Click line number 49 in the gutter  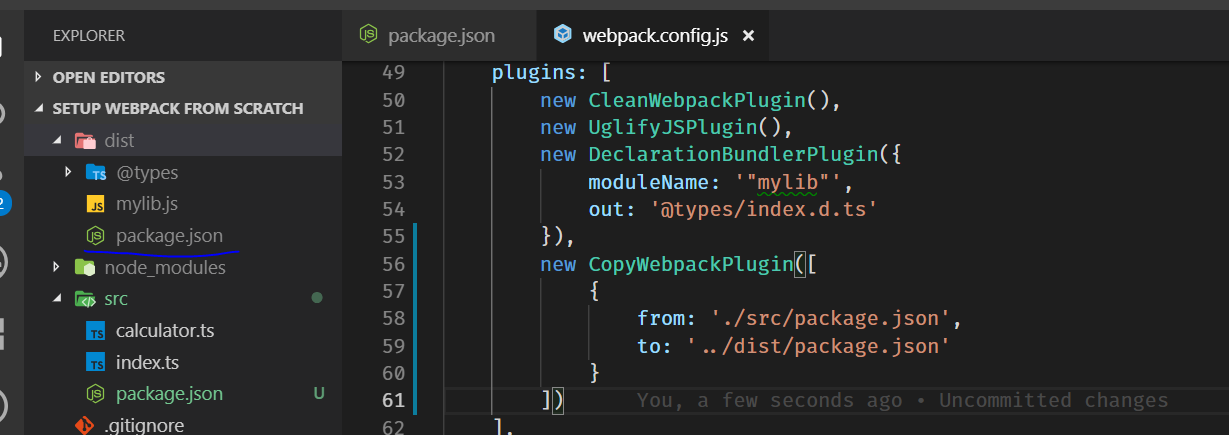tap(393, 73)
